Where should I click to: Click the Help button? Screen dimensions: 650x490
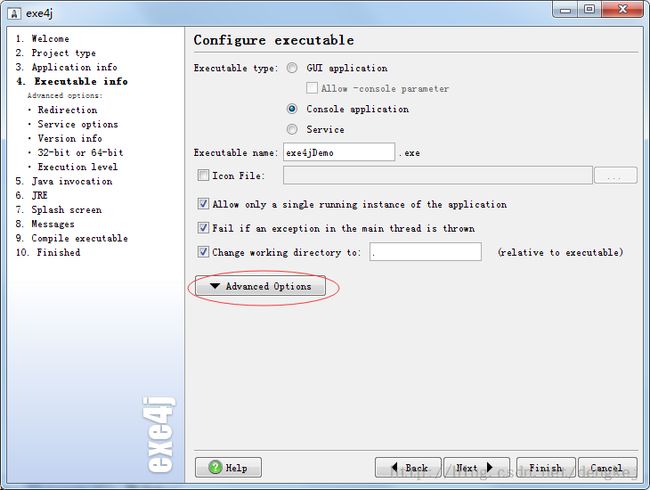tap(228, 468)
